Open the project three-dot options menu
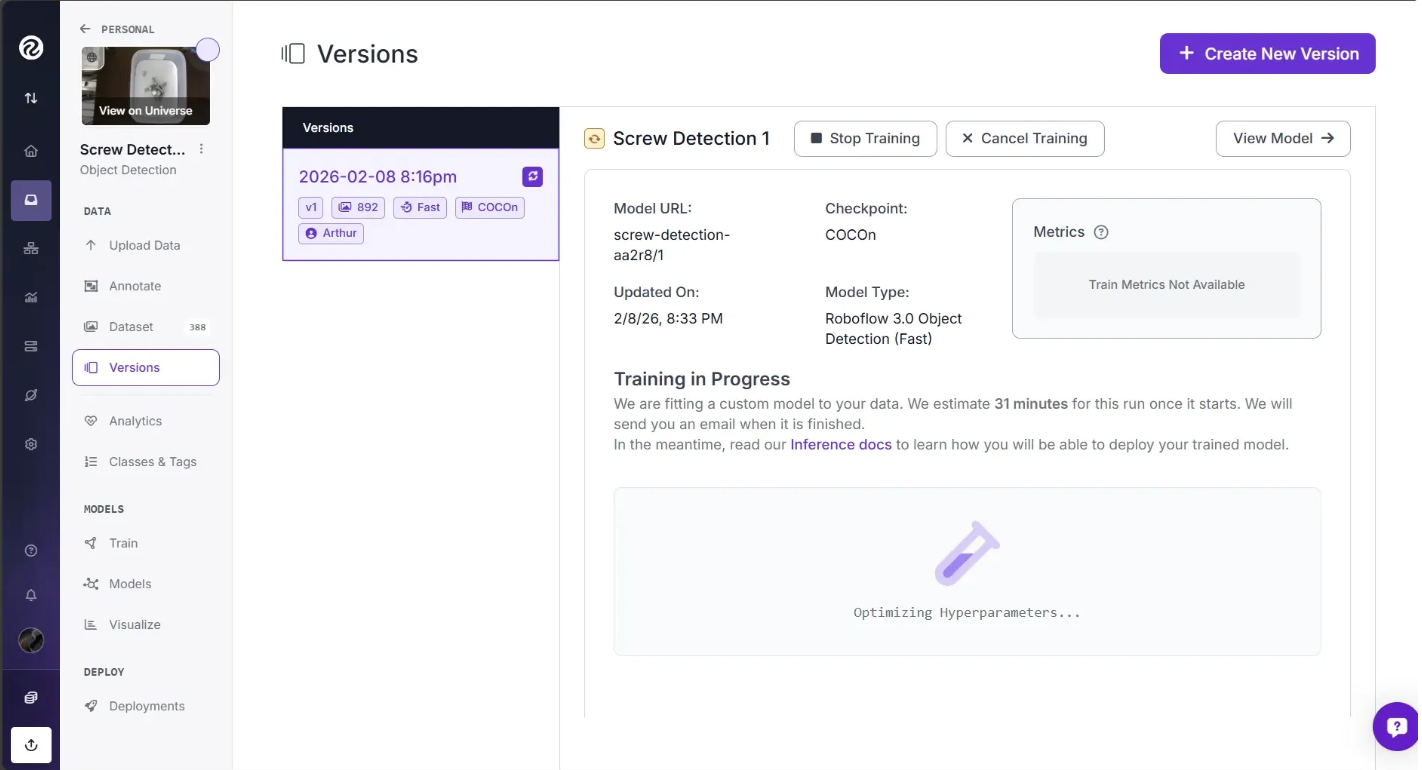 tap(201, 149)
